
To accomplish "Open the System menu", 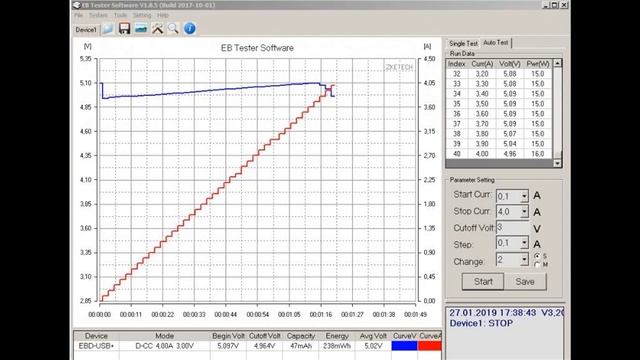I will (98, 15).
